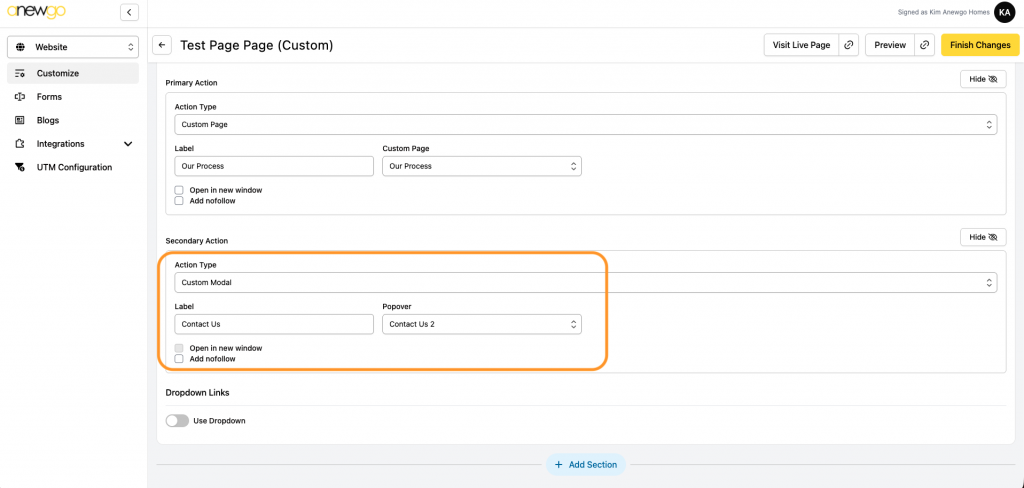1024x488 pixels.
Task: Check Add nofollow under Primary Action
Action: (x=179, y=201)
